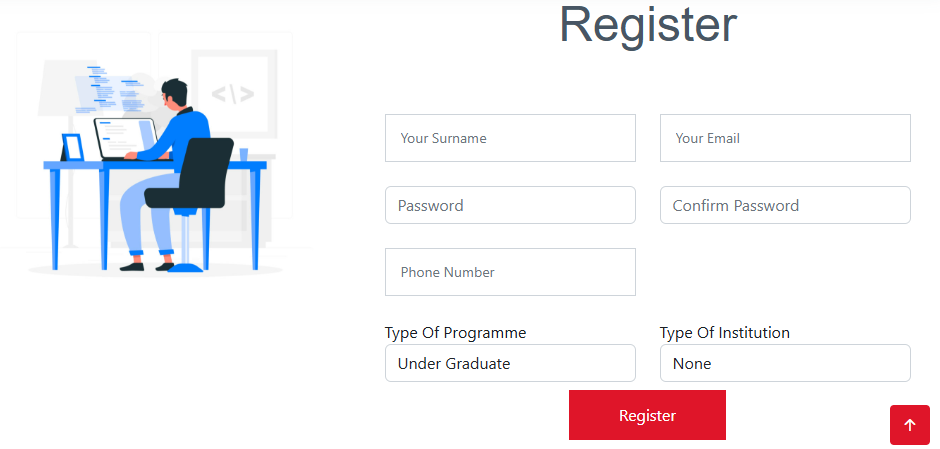This screenshot has height=449, width=940.
Task: Click the blue cup on the desk
Action: click(243, 154)
